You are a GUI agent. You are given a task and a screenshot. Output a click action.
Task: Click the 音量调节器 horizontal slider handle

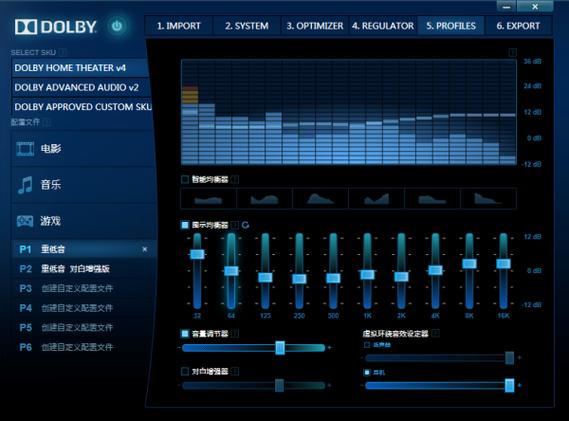point(280,348)
